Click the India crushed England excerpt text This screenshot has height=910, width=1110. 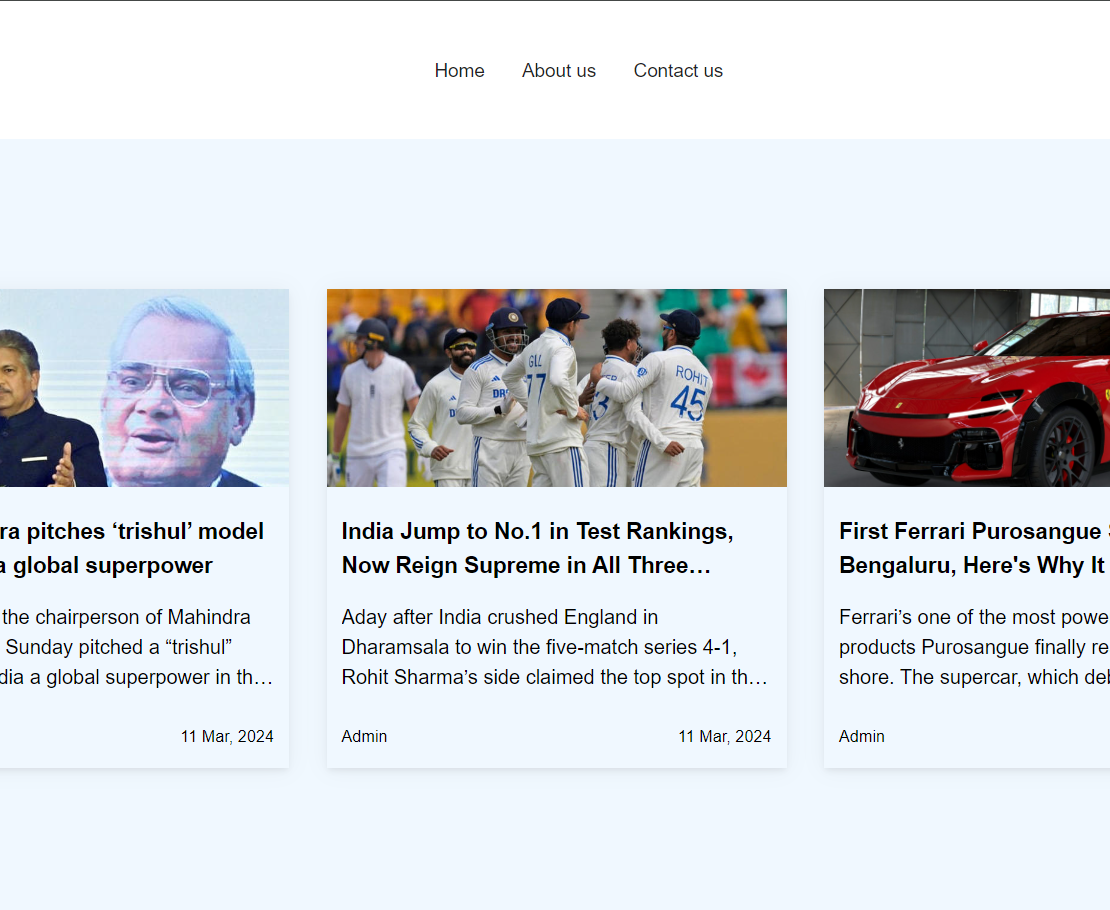(x=554, y=647)
